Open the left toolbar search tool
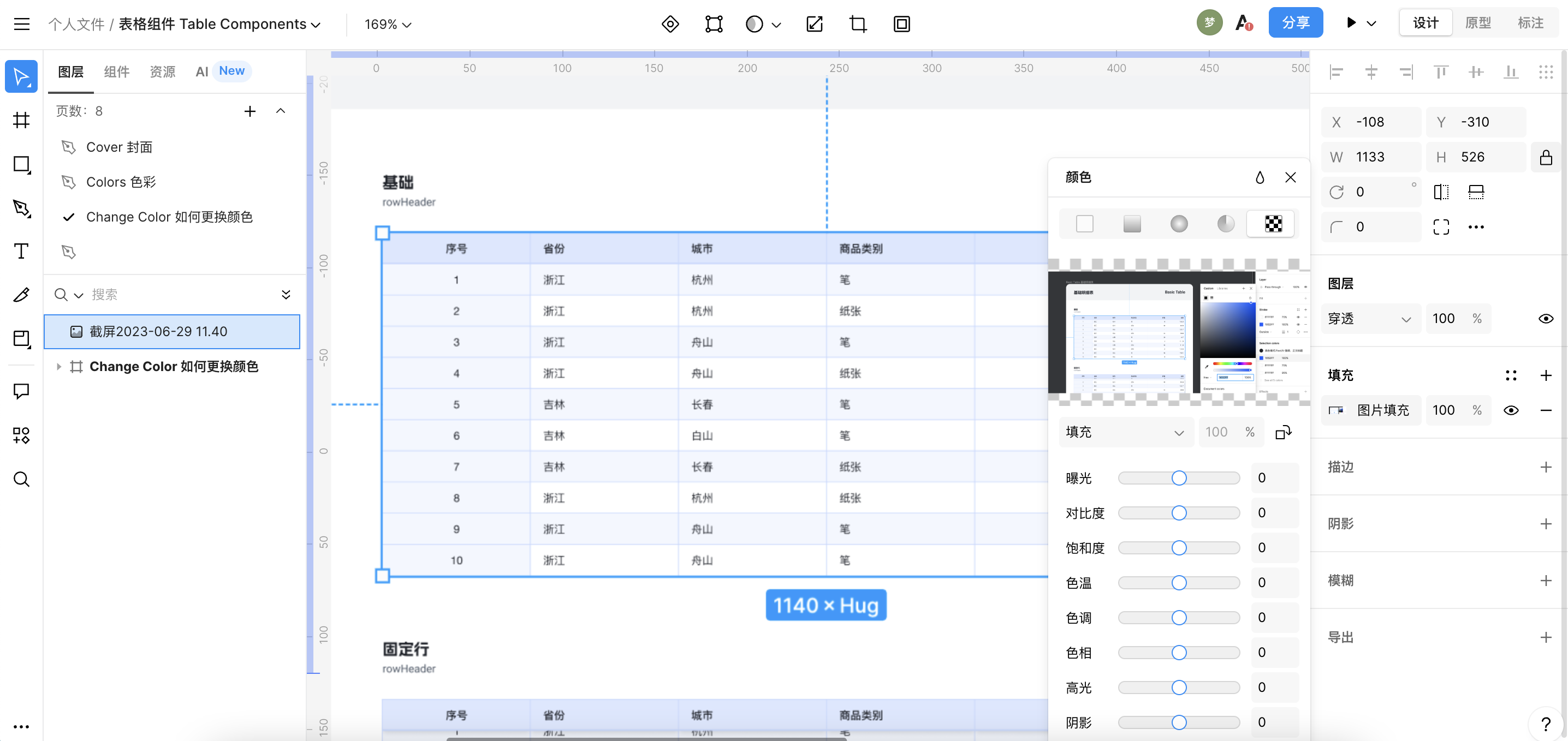1568x741 pixels. [x=21, y=480]
